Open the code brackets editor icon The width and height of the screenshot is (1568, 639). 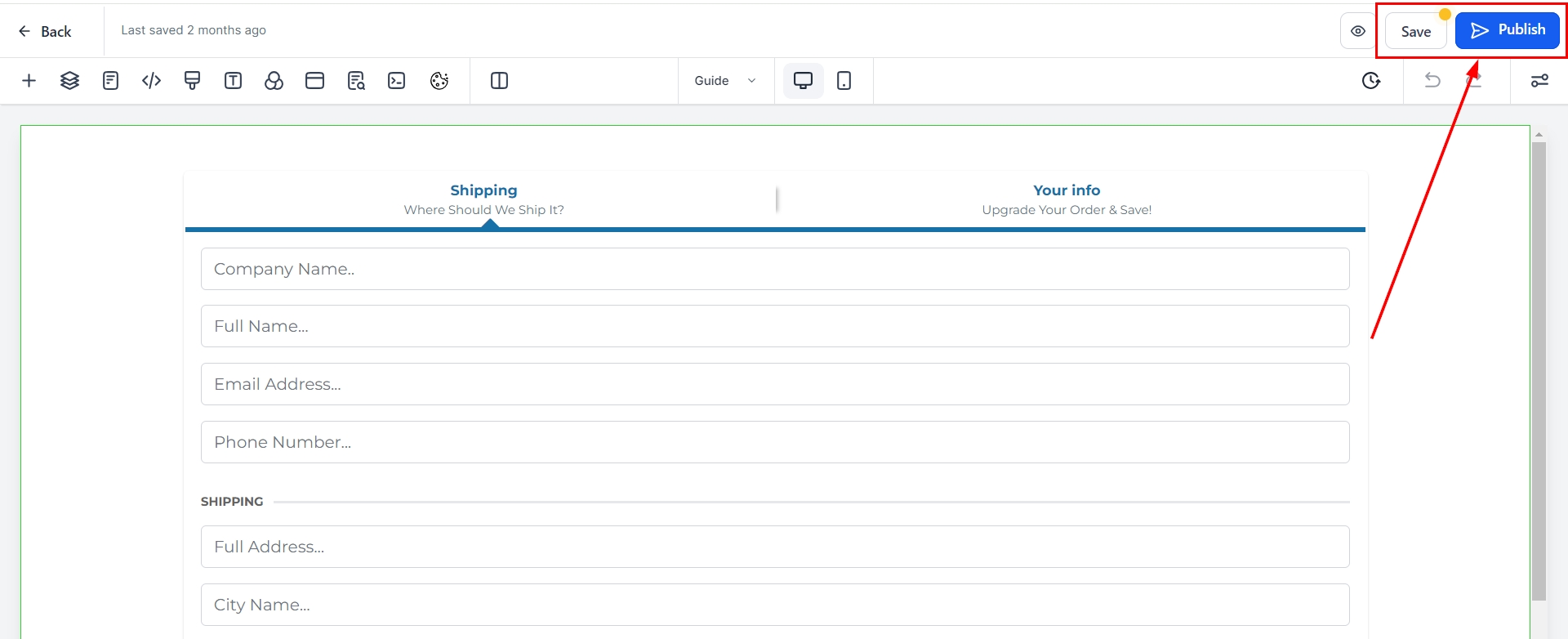point(151,81)
